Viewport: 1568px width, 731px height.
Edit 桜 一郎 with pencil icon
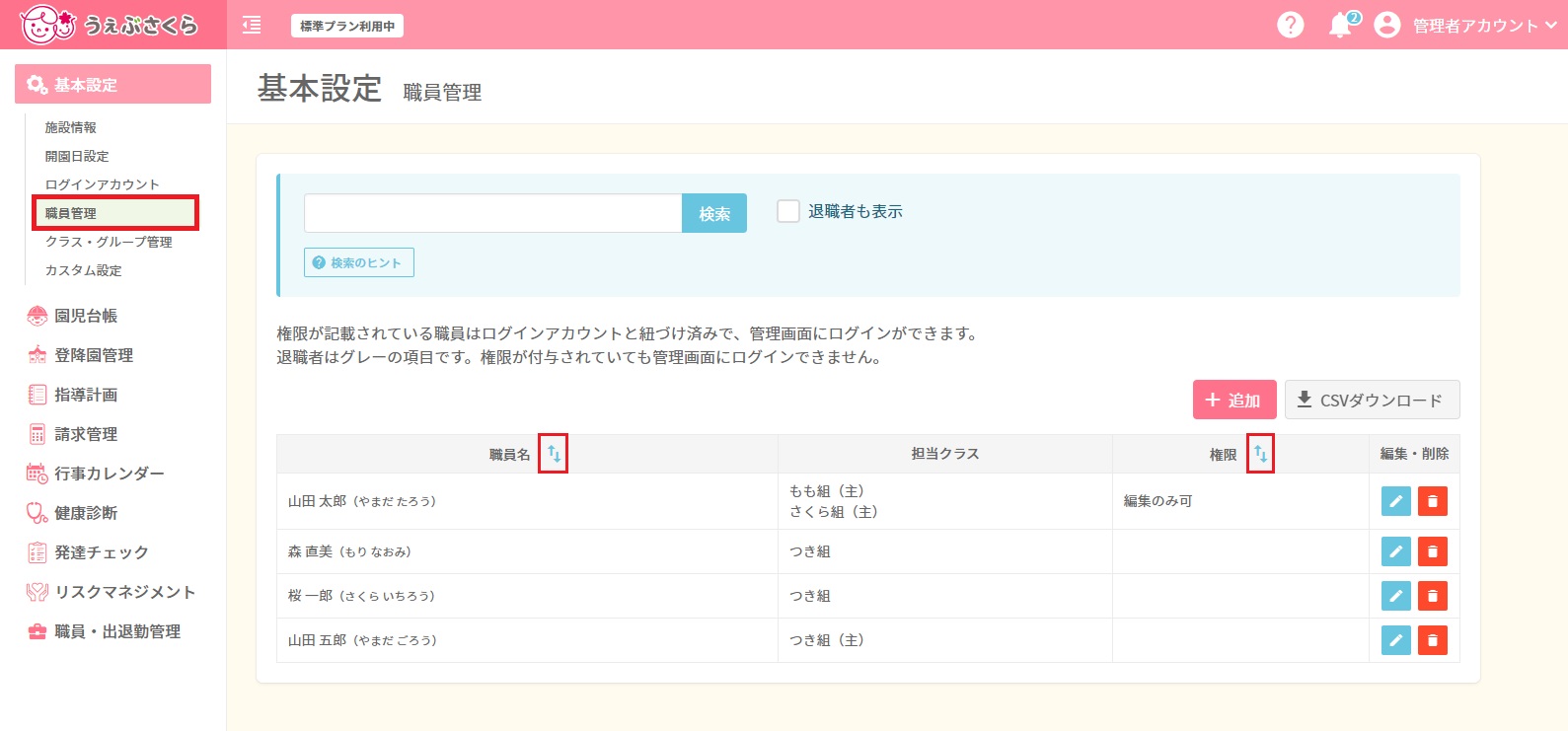pyautogui.click(x=1395, y=596)
